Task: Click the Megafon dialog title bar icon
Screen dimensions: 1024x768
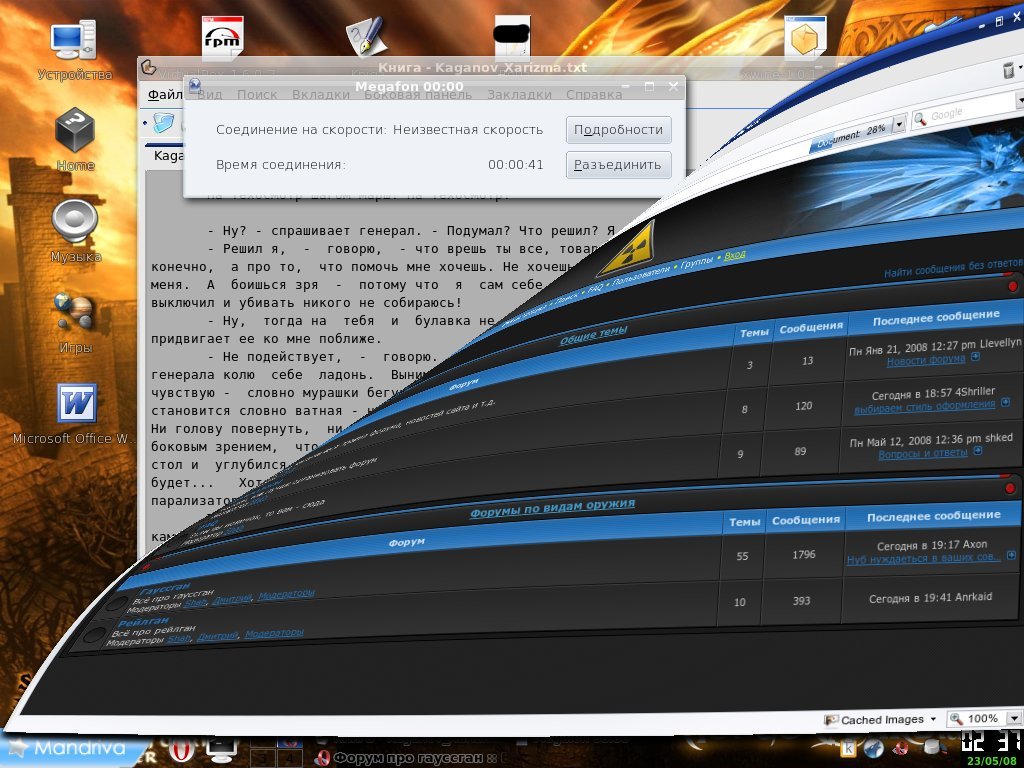Action: [195, 85]
